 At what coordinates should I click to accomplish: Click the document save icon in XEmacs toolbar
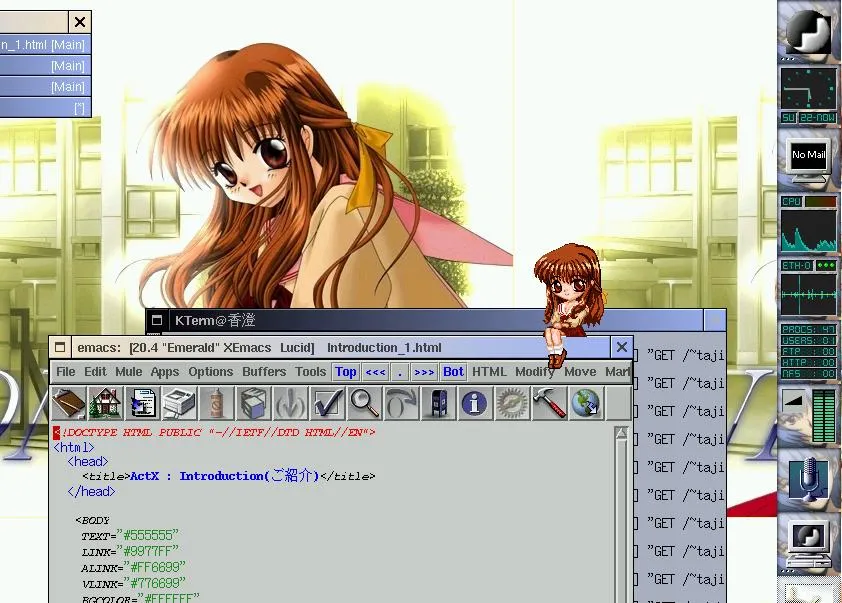point(142,403)
